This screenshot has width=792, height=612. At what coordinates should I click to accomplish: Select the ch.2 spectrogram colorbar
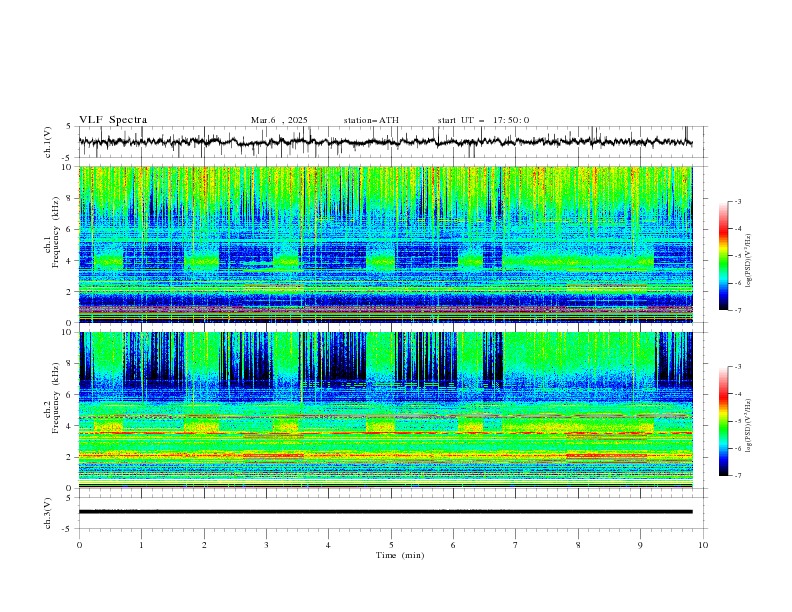coord(723,421)
